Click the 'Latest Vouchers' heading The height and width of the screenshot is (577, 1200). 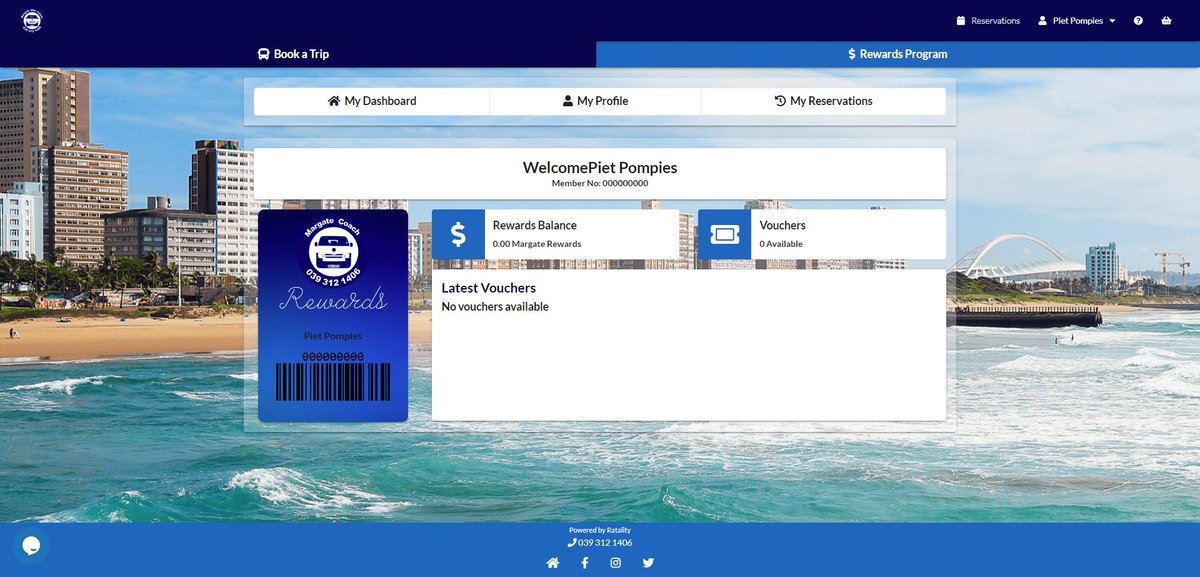(489, 288)
